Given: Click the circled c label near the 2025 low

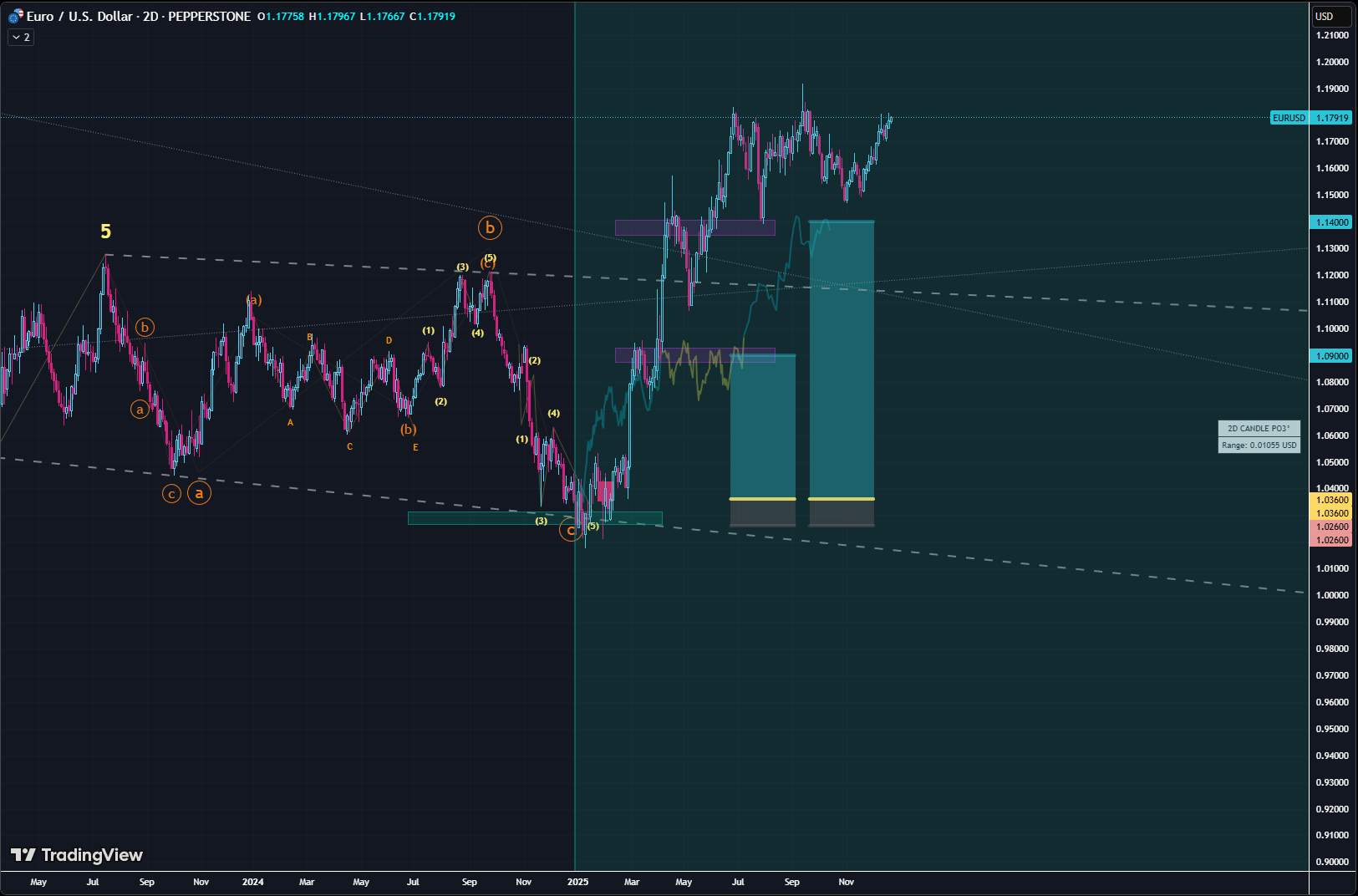Looking at the screenshot, I should tap(571, 530).
